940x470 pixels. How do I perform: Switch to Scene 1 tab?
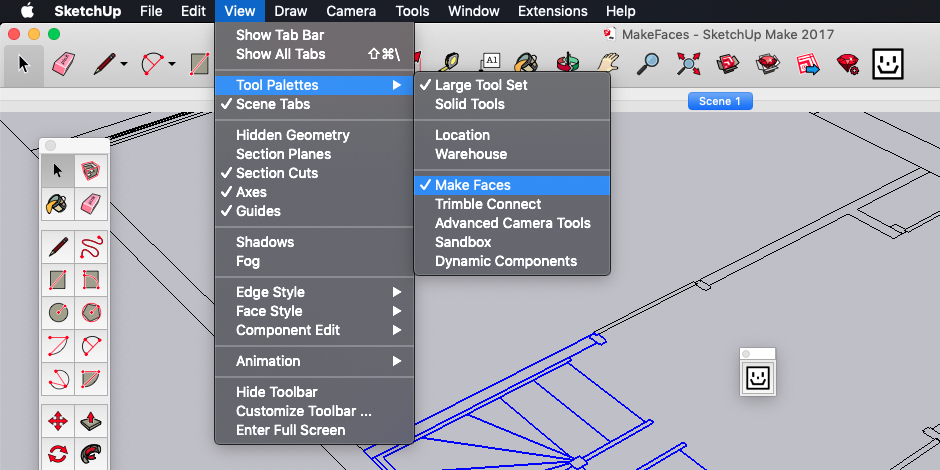tap(720, 101)
